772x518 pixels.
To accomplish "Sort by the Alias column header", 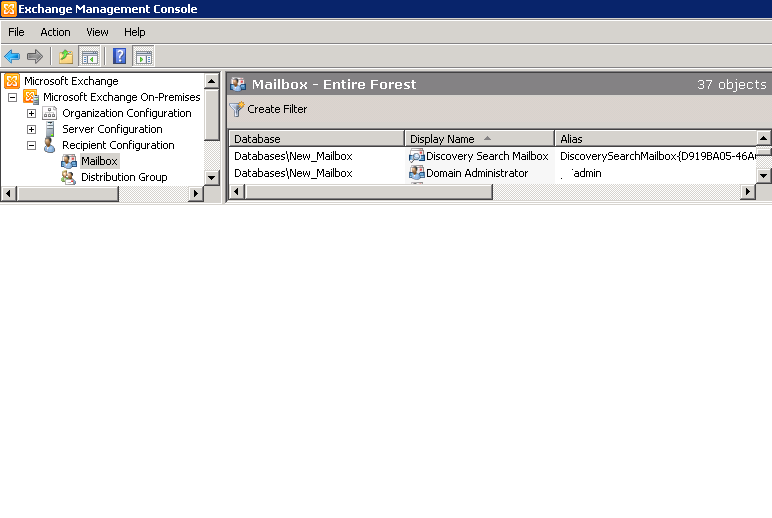I will [x=656, y=139].
